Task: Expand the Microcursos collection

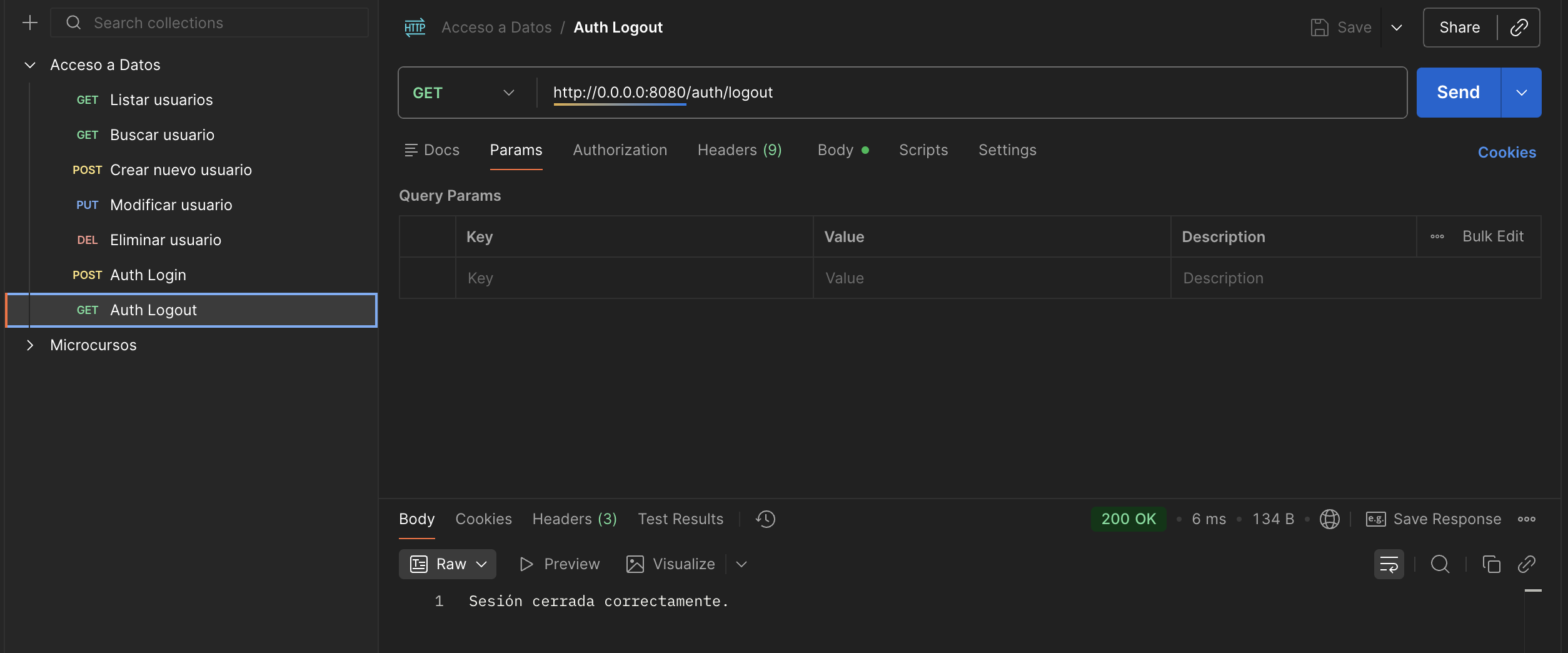Action: 29,345
